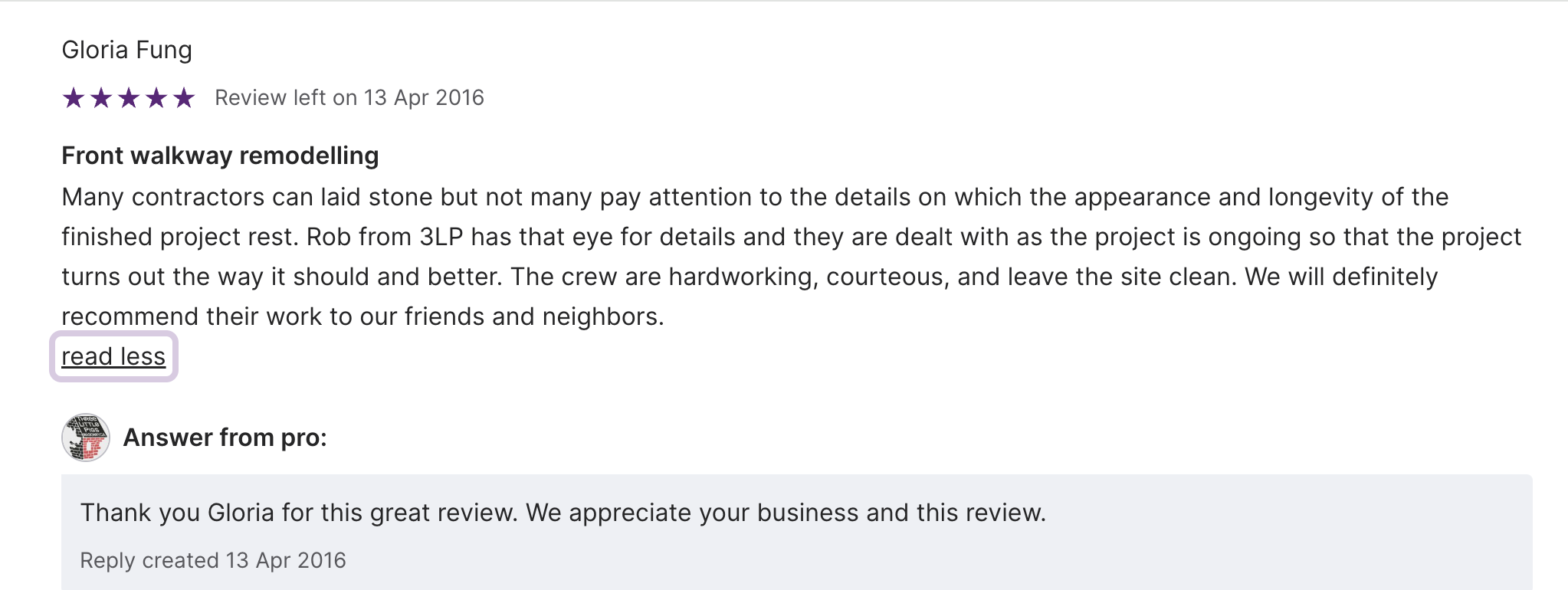Click the Reply created date line
1568x590 pixels.
pos(213,560)
